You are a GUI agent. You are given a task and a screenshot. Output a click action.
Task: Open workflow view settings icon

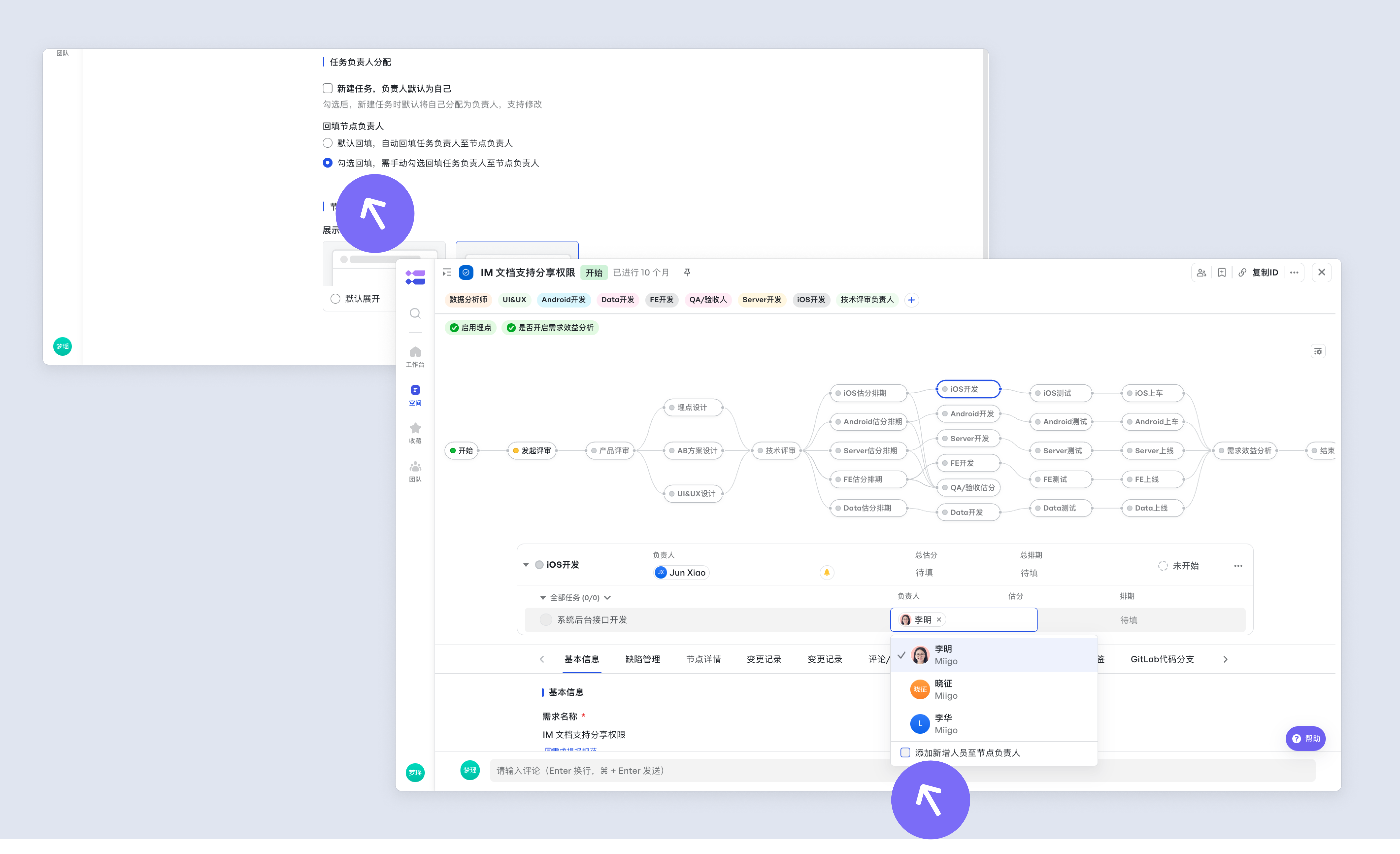tap(1318, 352)
